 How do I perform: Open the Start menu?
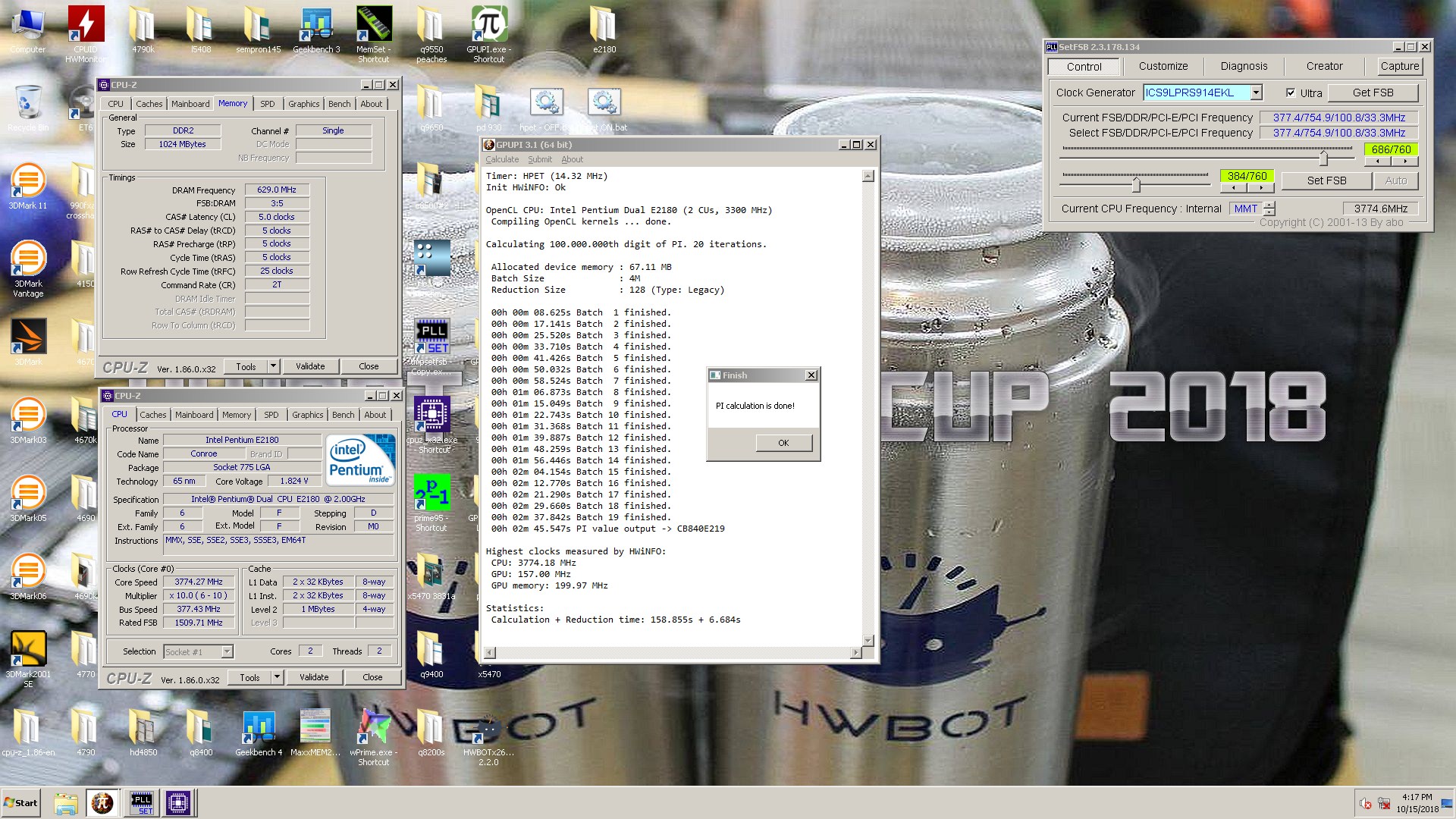(x=20, y=802)
